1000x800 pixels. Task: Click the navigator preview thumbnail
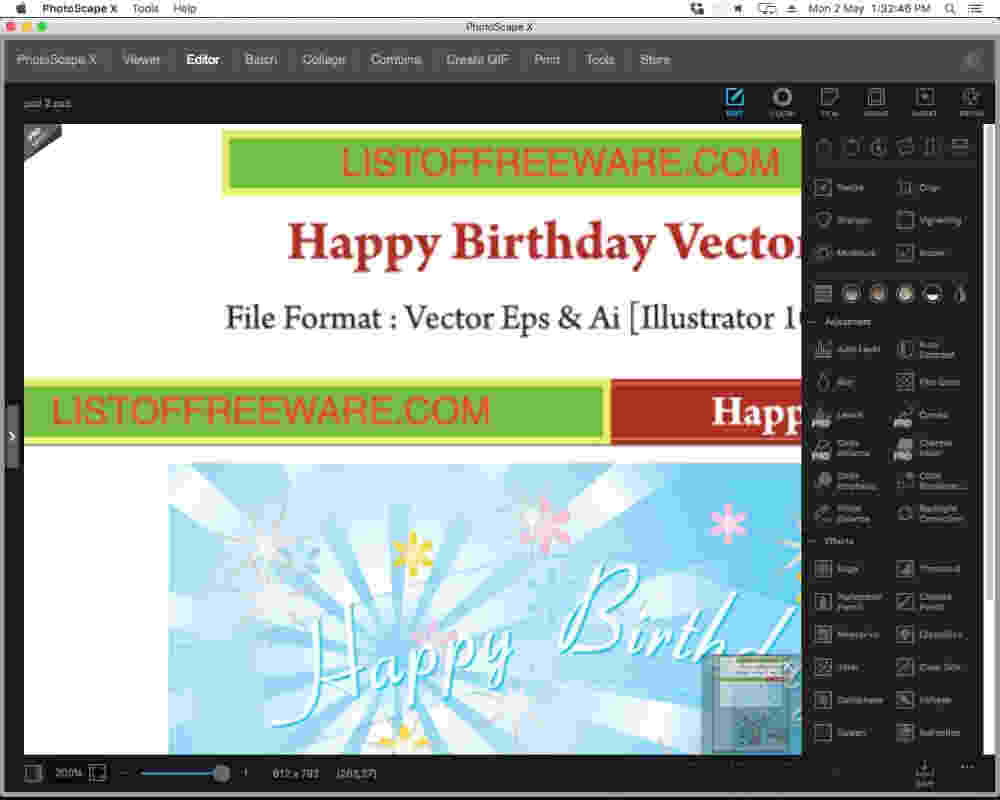coord(750,705)
